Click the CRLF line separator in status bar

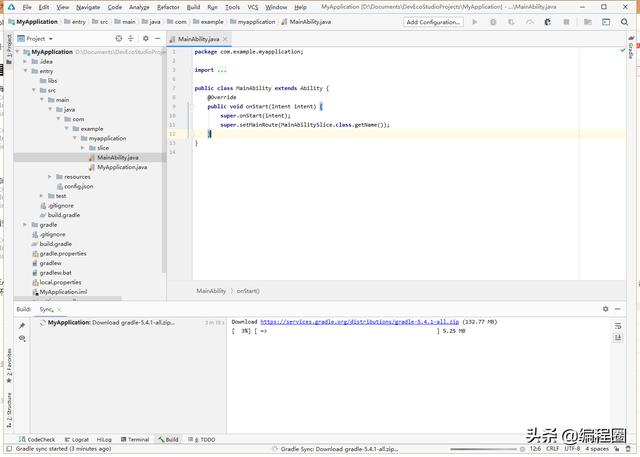(x=553, y=449)
